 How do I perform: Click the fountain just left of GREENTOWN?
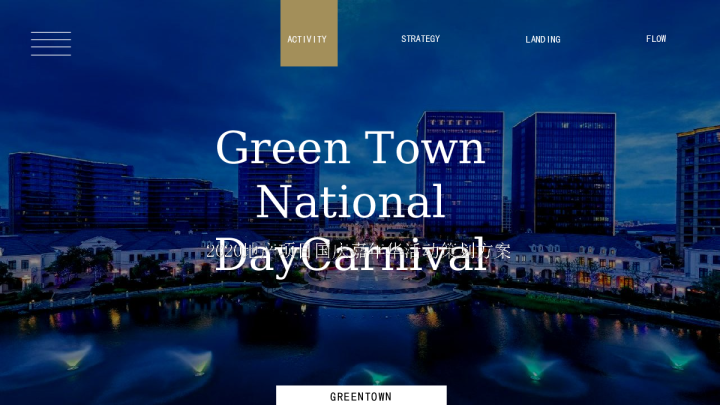coord(197,362)
